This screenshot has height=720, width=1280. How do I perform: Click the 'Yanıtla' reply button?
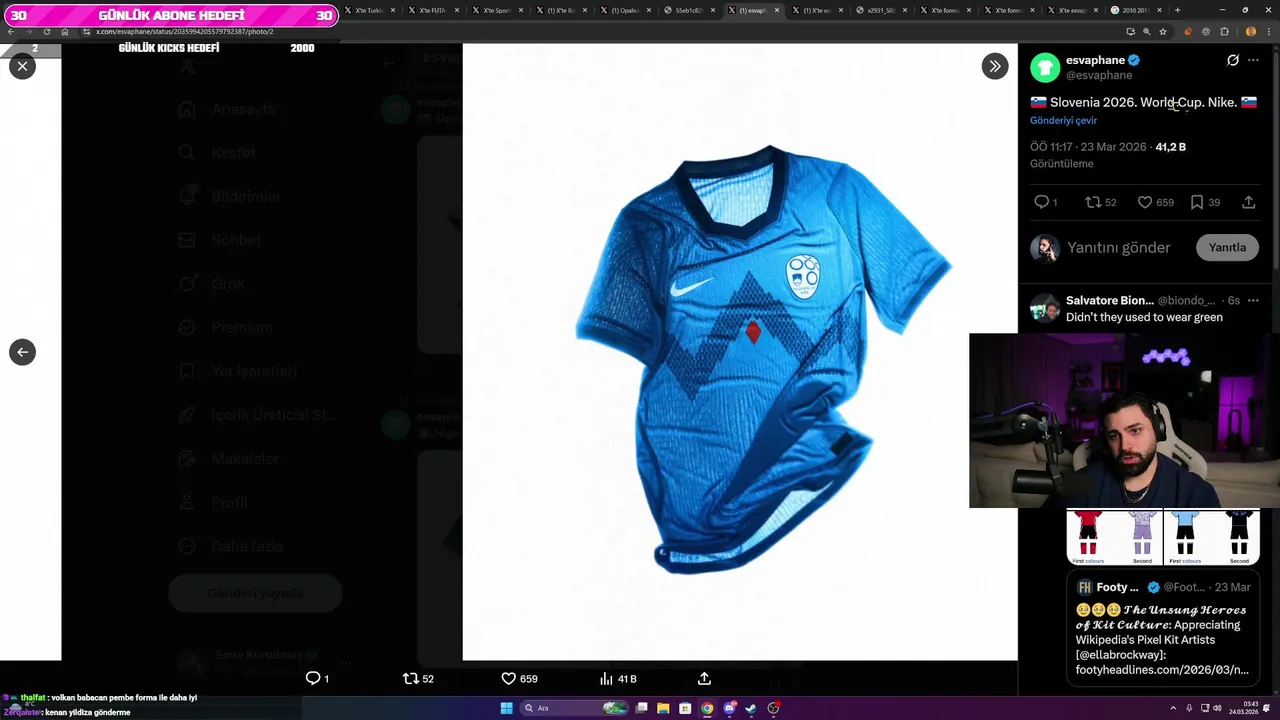pyautogui.click(x=1227, y=247)
